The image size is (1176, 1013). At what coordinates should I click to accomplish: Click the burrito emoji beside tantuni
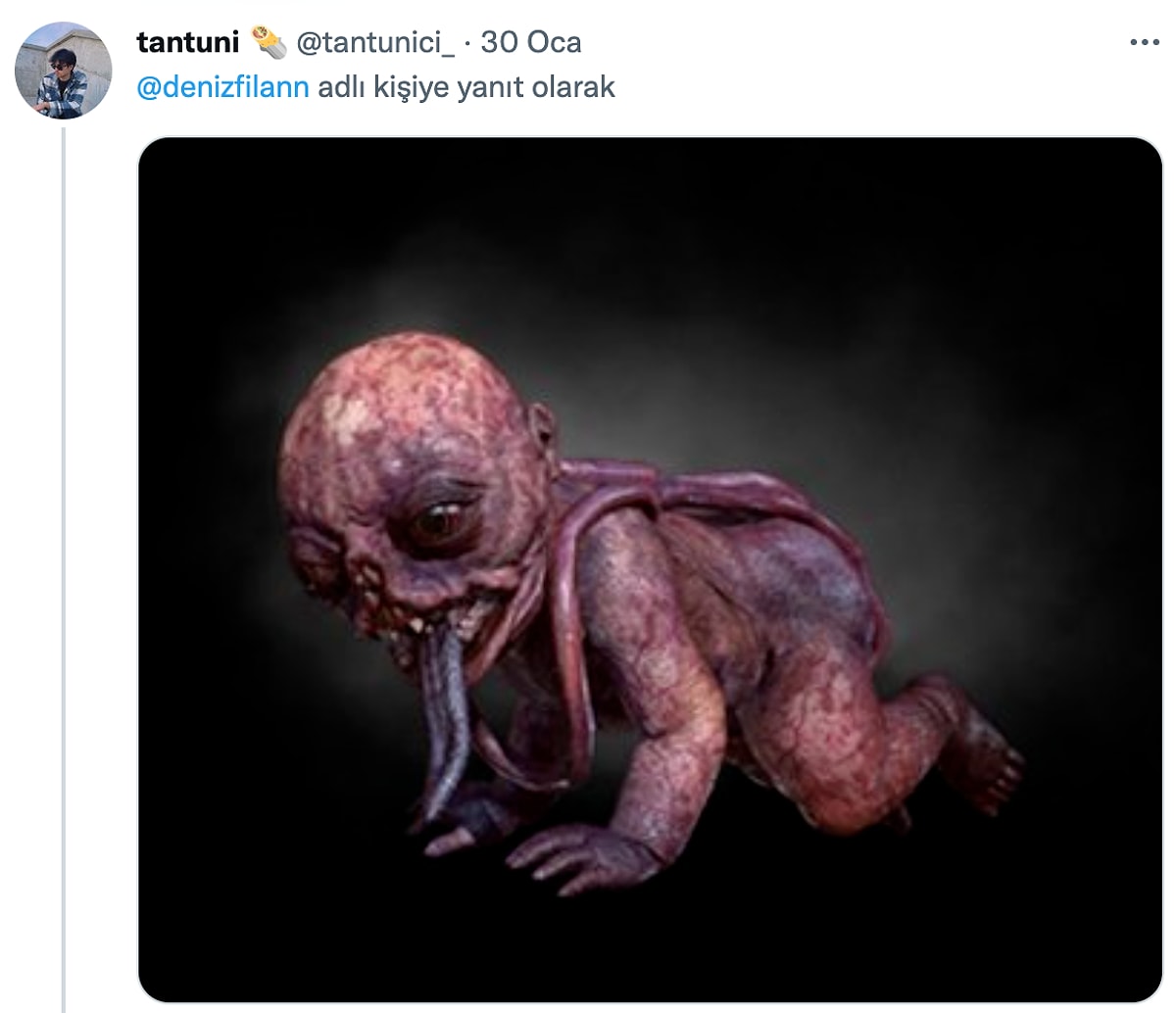point(267,42)
